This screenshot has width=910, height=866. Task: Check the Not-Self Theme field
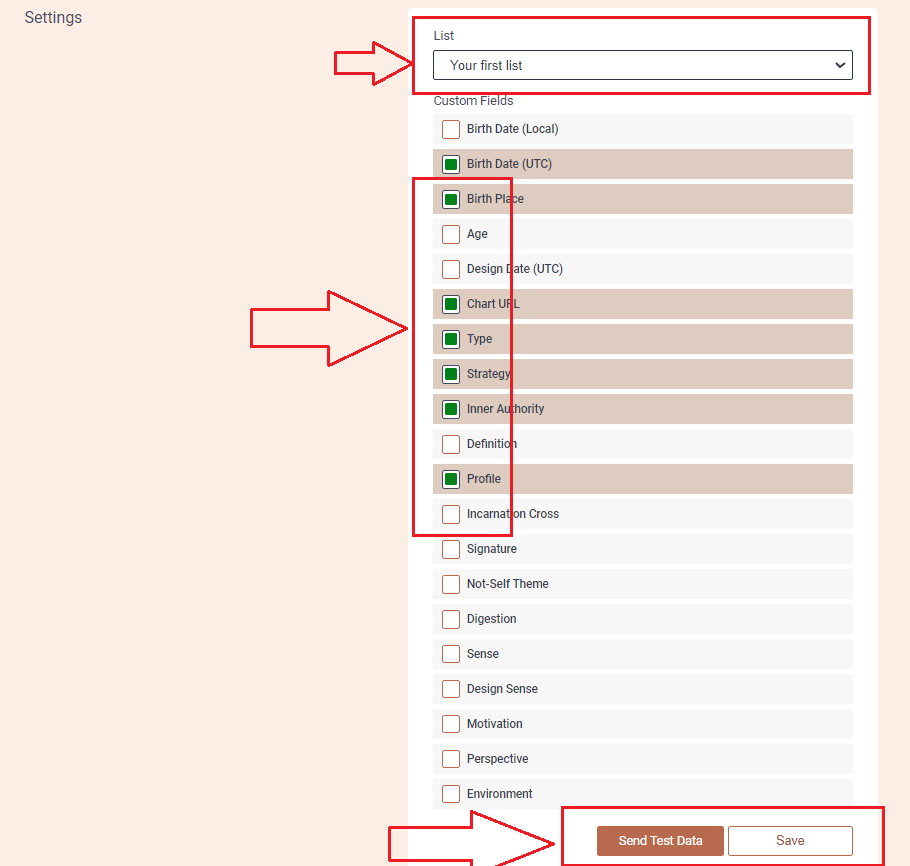tap(451, 584)
